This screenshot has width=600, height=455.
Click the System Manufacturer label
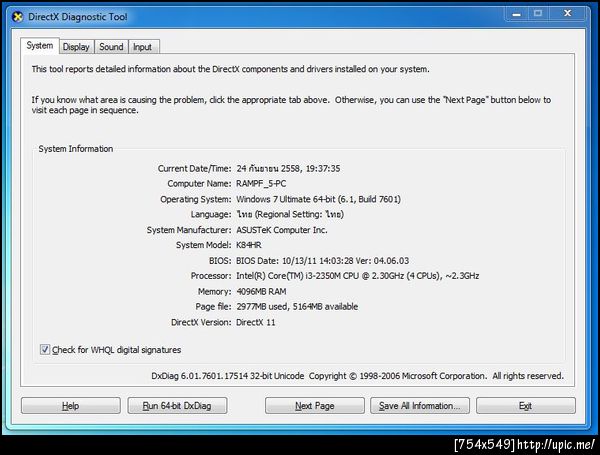189,230
